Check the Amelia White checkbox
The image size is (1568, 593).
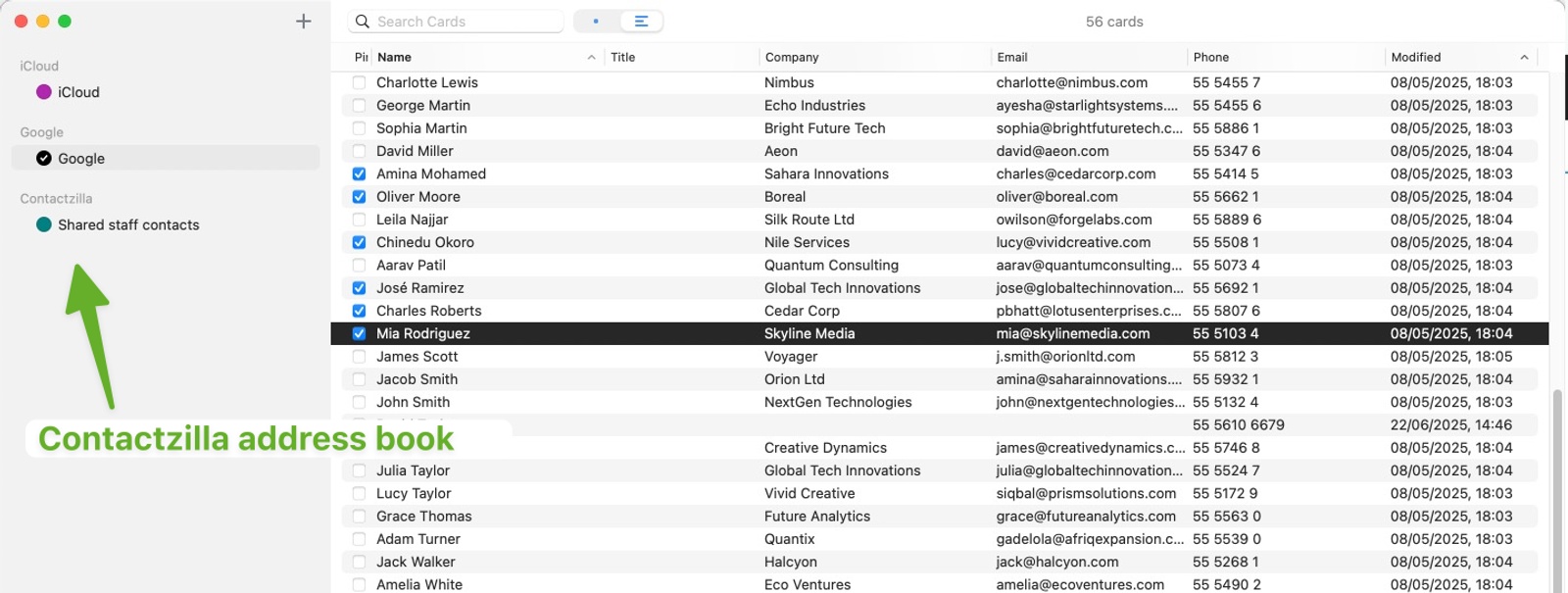[x=359, y=584]
